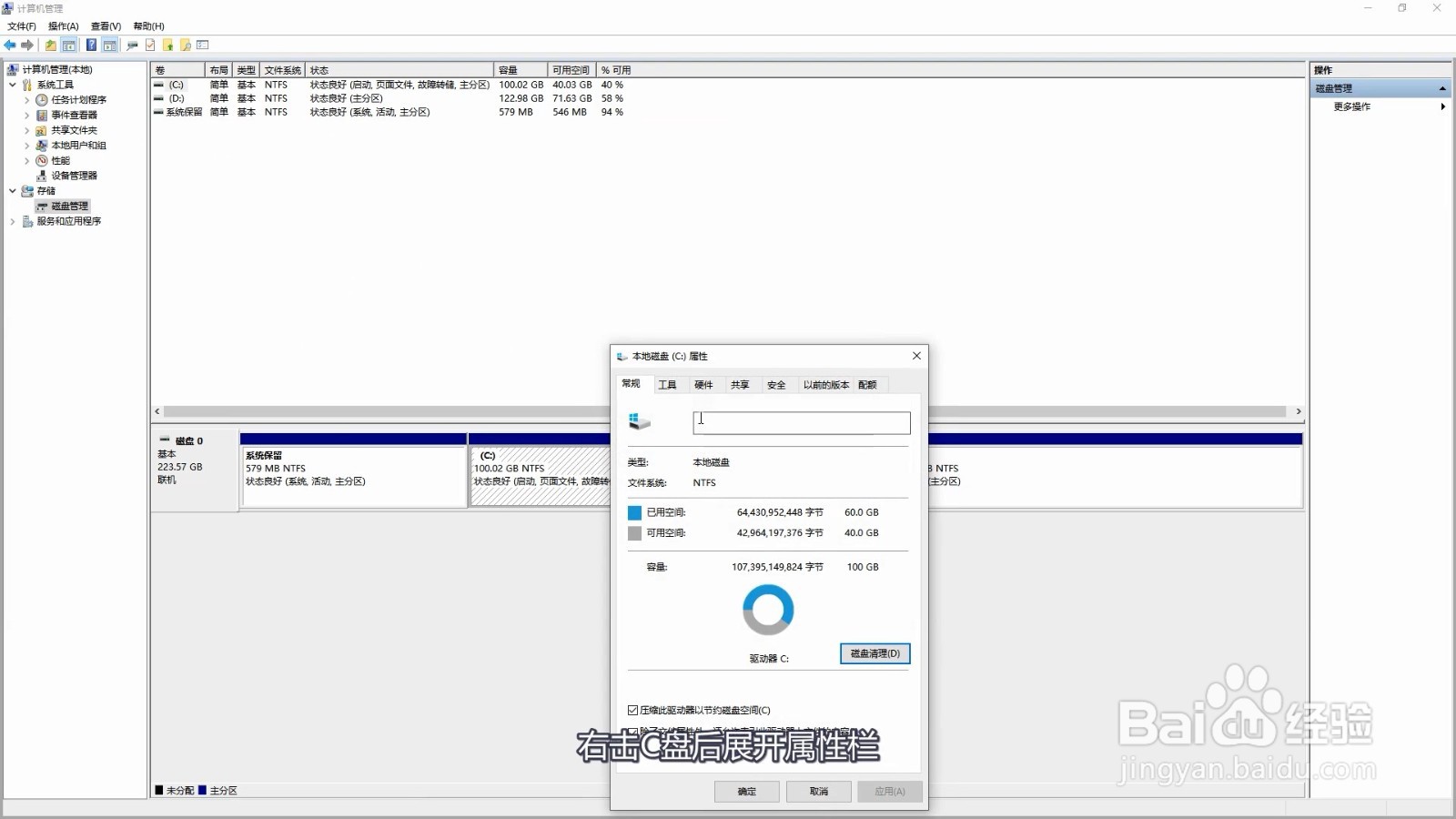
Task: Collapse the 系统工具 node
Action: coord(13,85)
